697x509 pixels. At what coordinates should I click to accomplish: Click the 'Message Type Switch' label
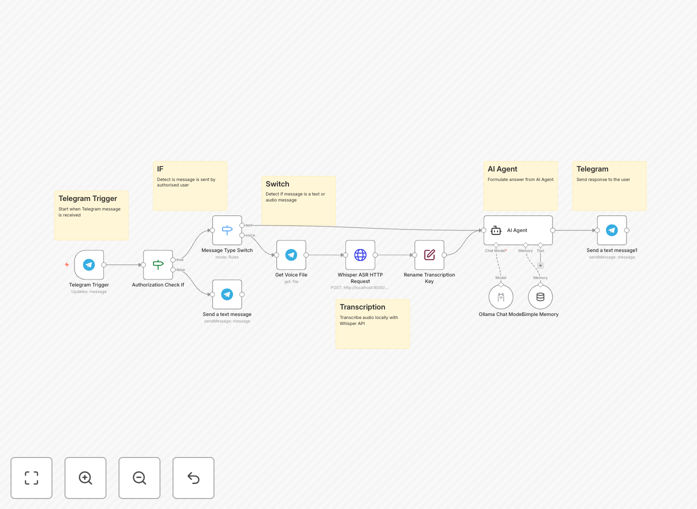coord(227,250)
